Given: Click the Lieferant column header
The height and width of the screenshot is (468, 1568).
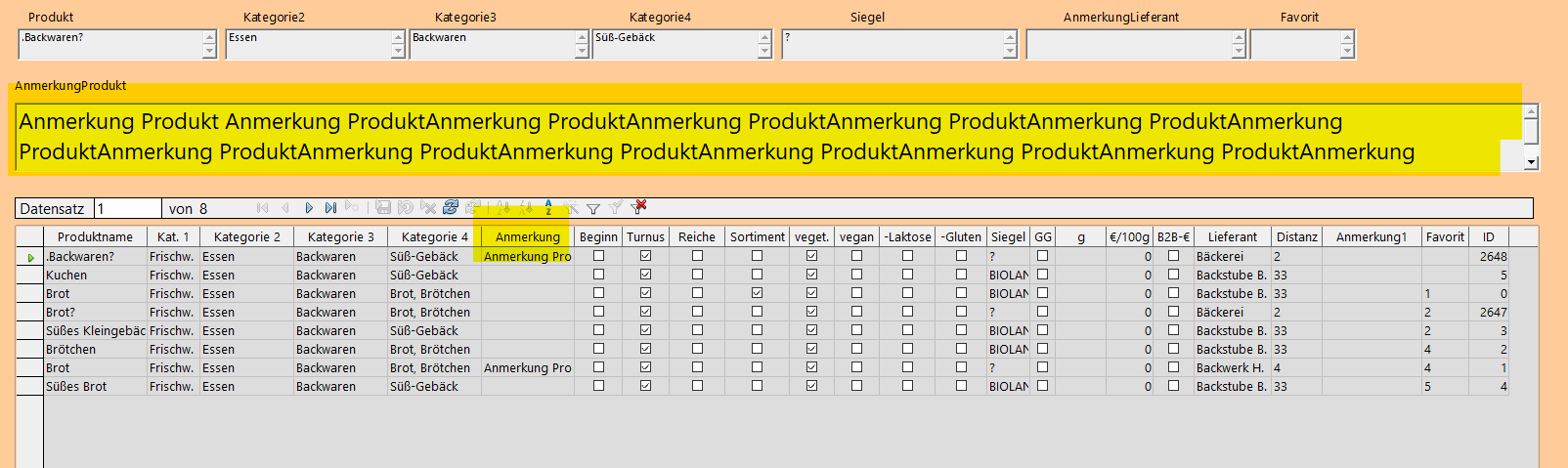Looking at the screenshot, I should 1232,236.
